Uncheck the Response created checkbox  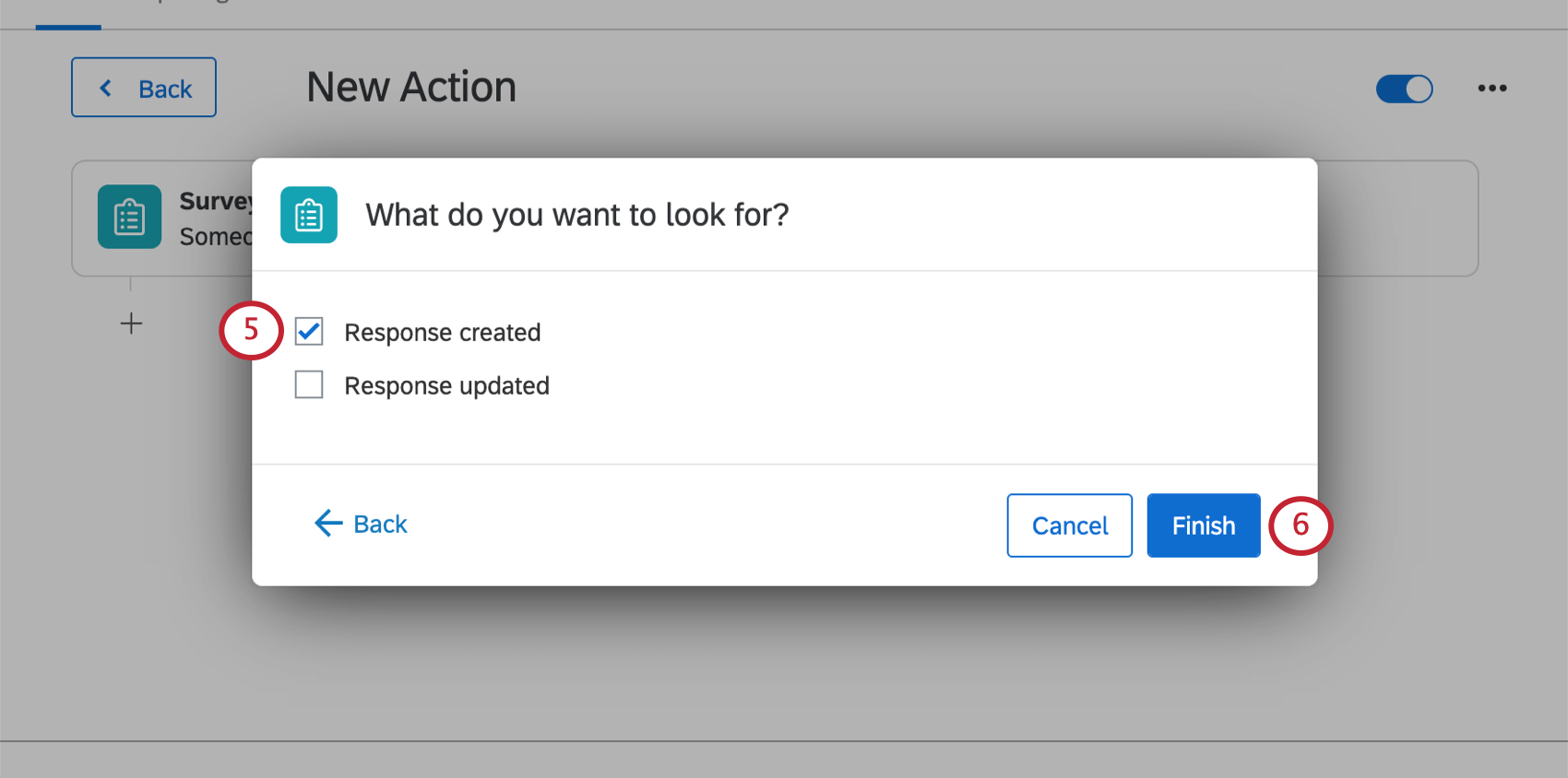309,331
